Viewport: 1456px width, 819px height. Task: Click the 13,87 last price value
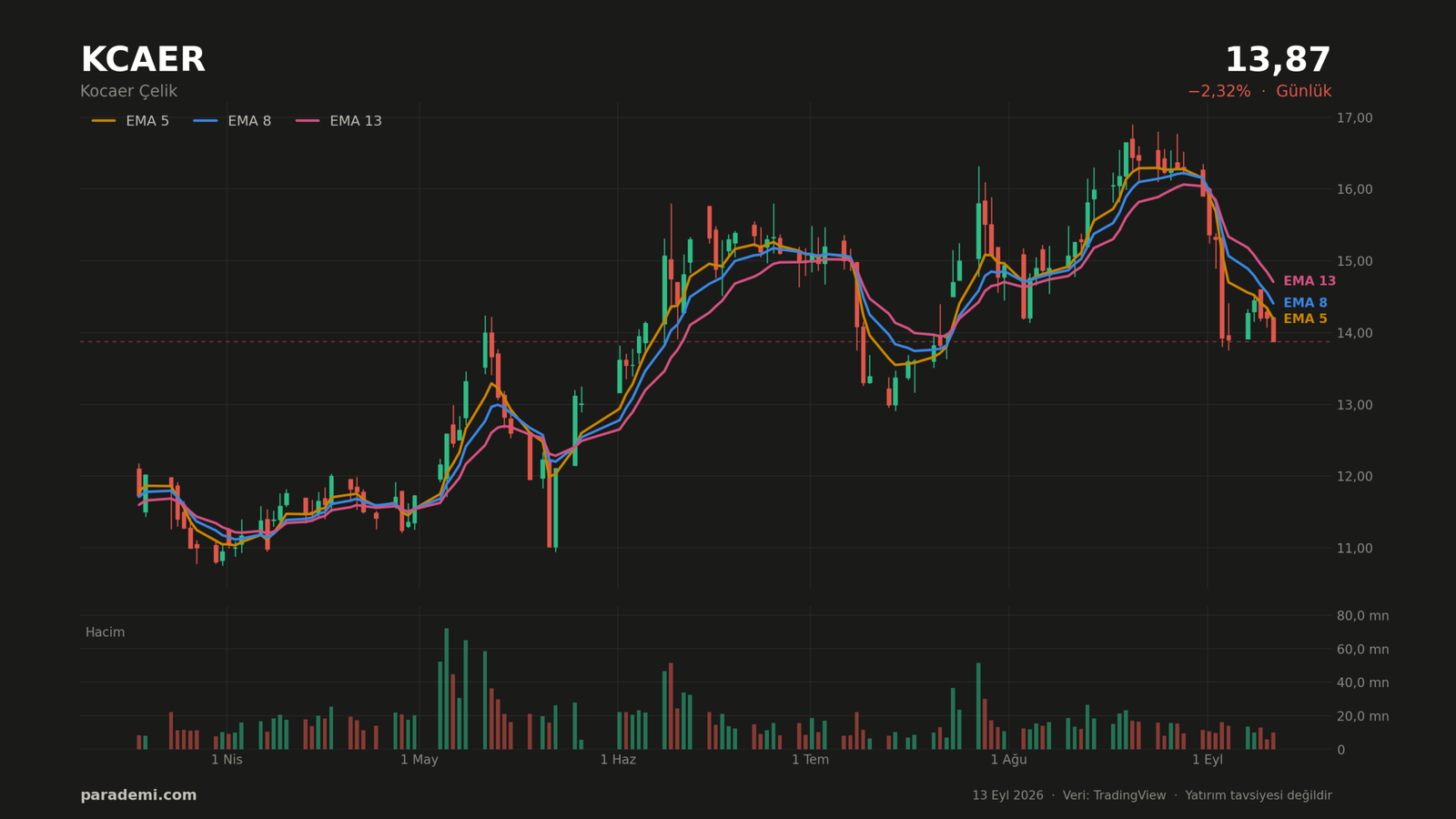tap(1278, 60)
